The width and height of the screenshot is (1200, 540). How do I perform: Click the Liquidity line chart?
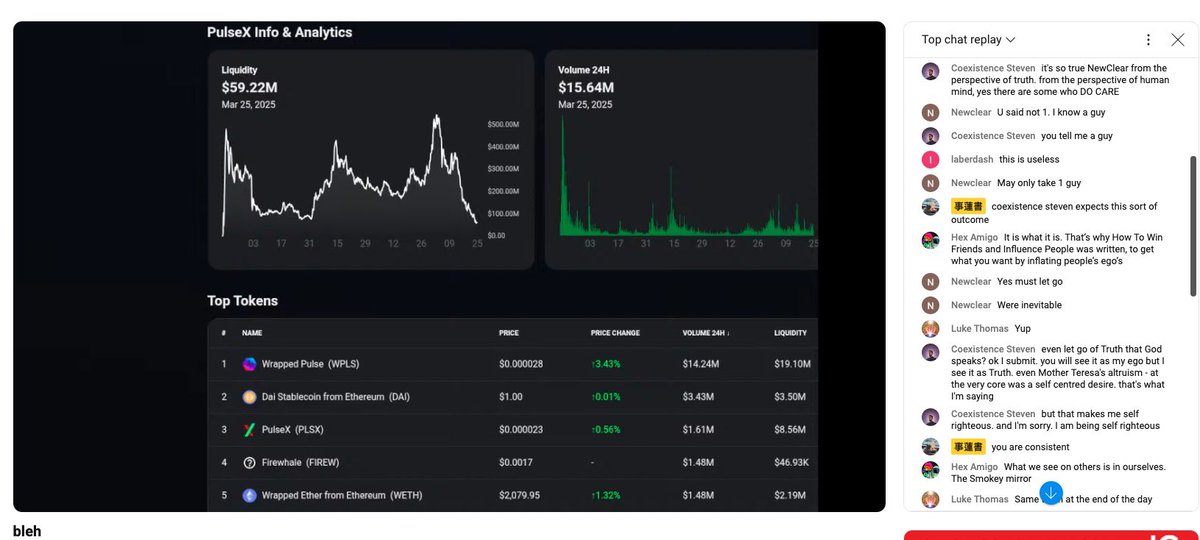(x=349, y=177)
